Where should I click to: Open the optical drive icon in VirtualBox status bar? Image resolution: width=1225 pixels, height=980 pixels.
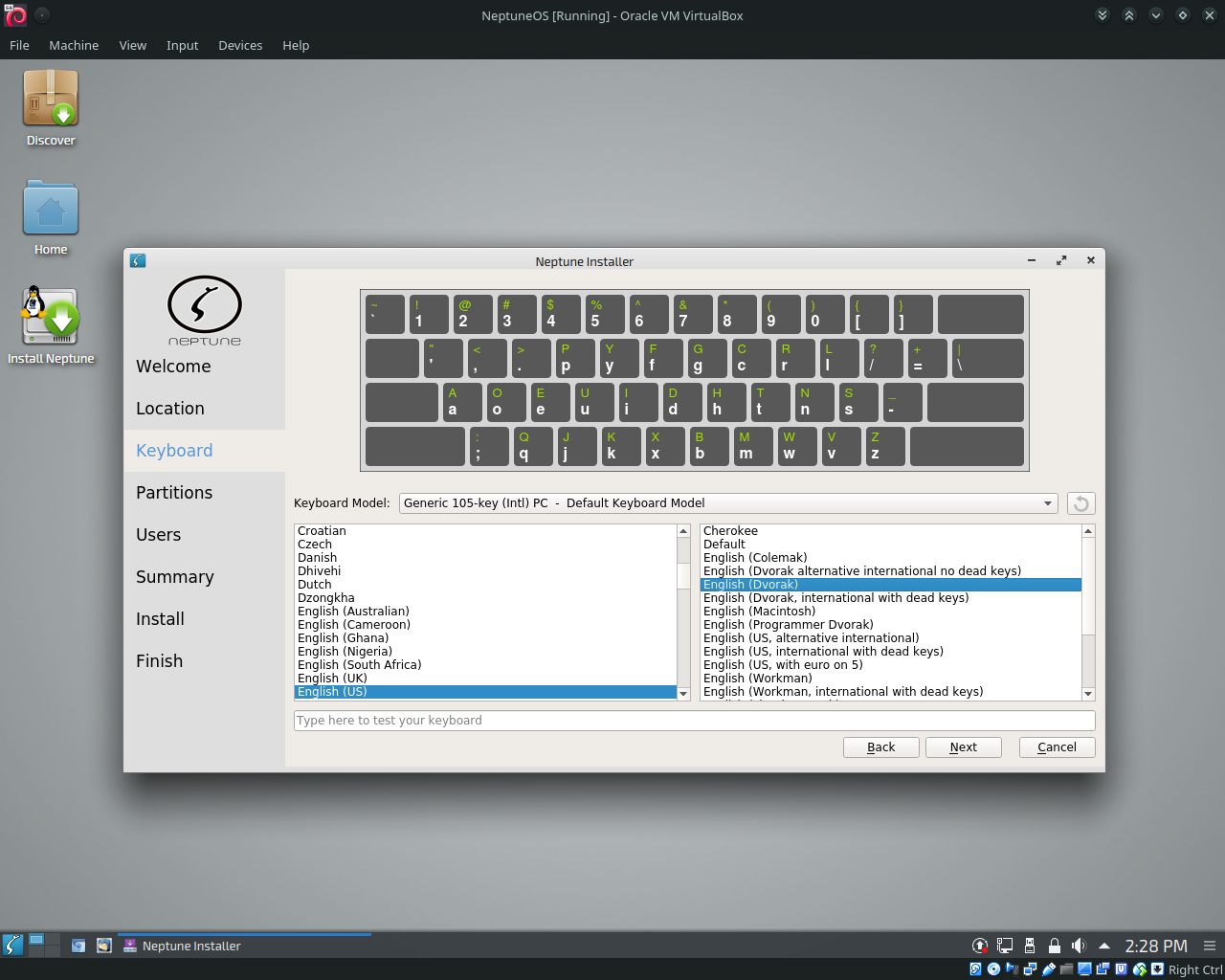(993, 969)
